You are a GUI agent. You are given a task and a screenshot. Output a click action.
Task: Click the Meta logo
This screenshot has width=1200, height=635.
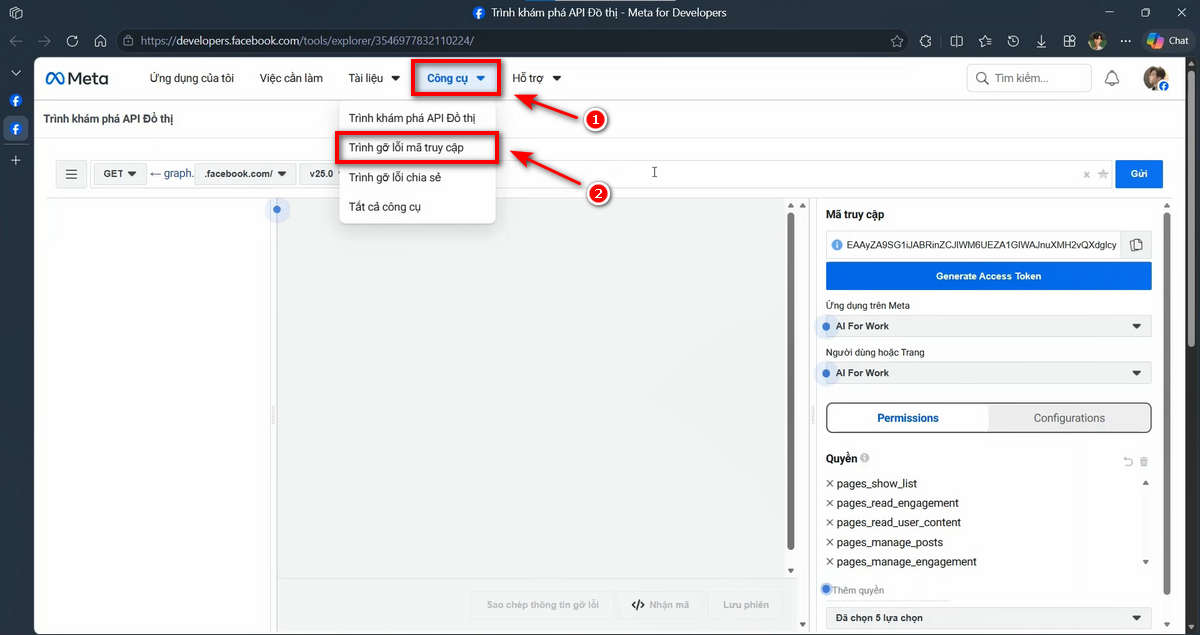pos(77,78)
